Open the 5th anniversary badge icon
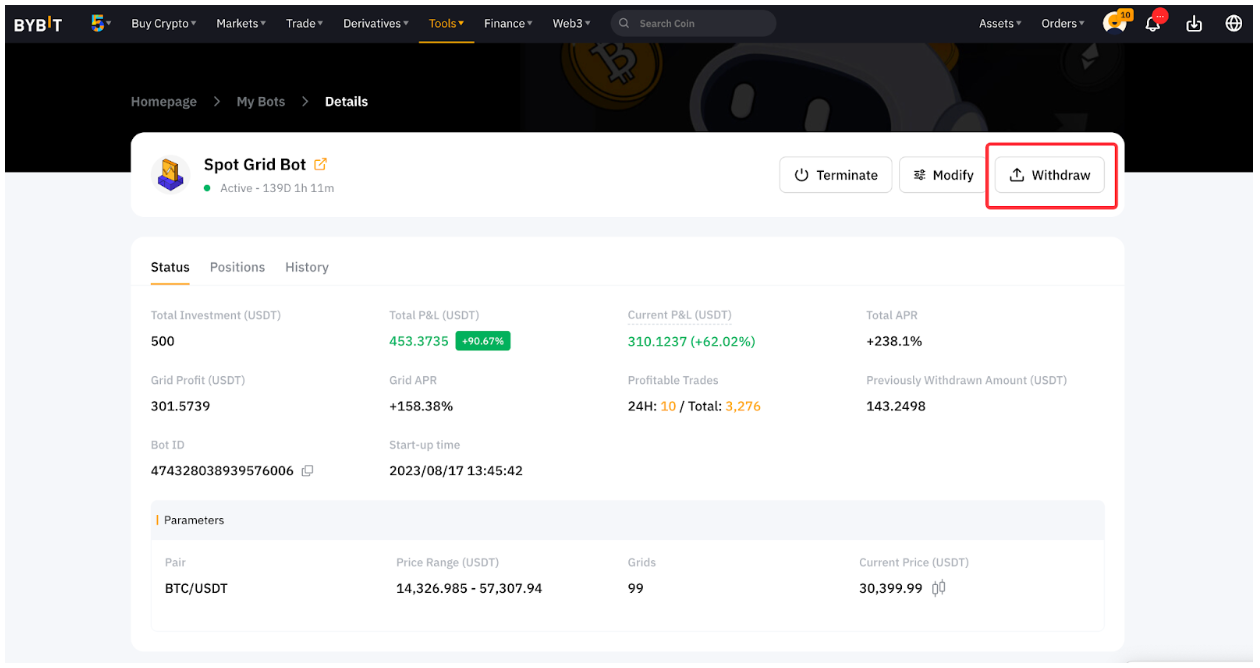This screenshot has height=668, width=1260. pyautogui.click(x=99, y=23)
